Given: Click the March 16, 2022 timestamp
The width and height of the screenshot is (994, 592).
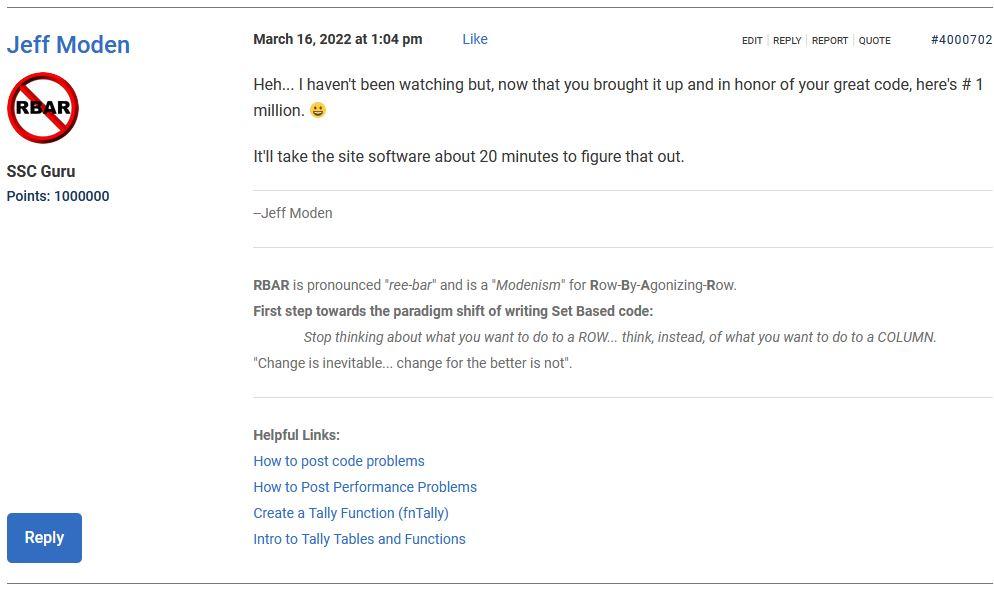Looking at the screenshot, I should pos(337,39).
